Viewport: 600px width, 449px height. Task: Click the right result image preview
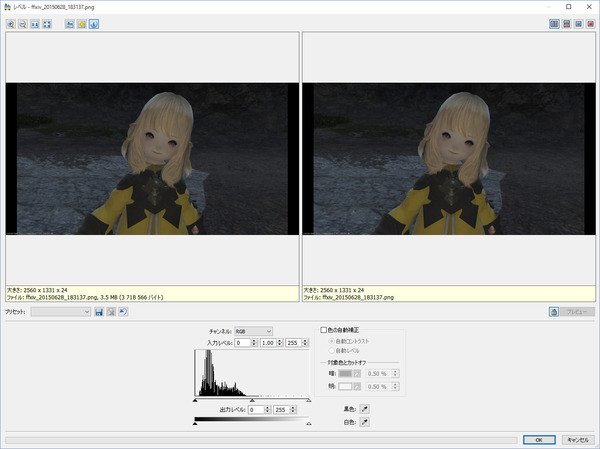449,159
